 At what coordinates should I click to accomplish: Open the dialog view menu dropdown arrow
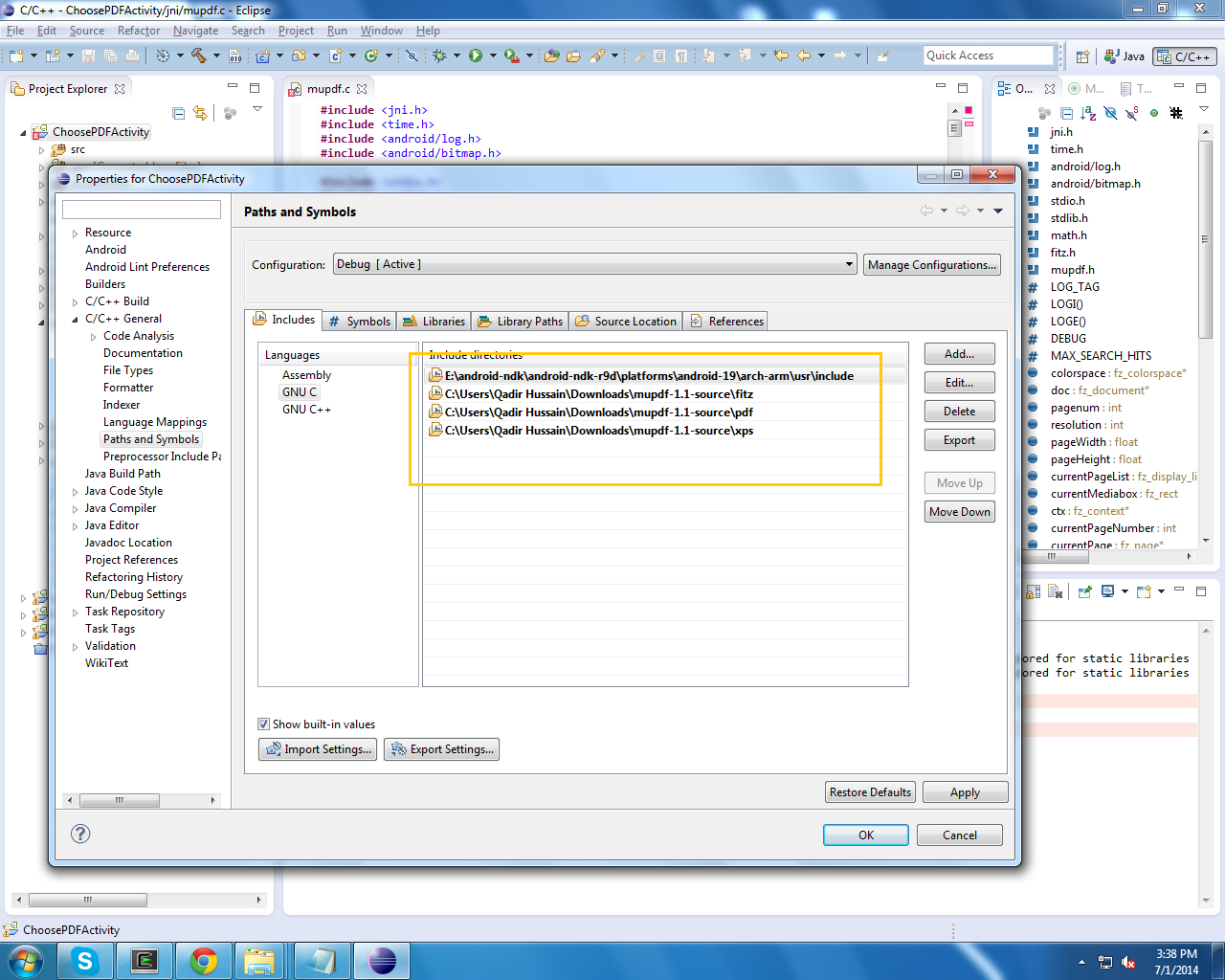point(998,211)
